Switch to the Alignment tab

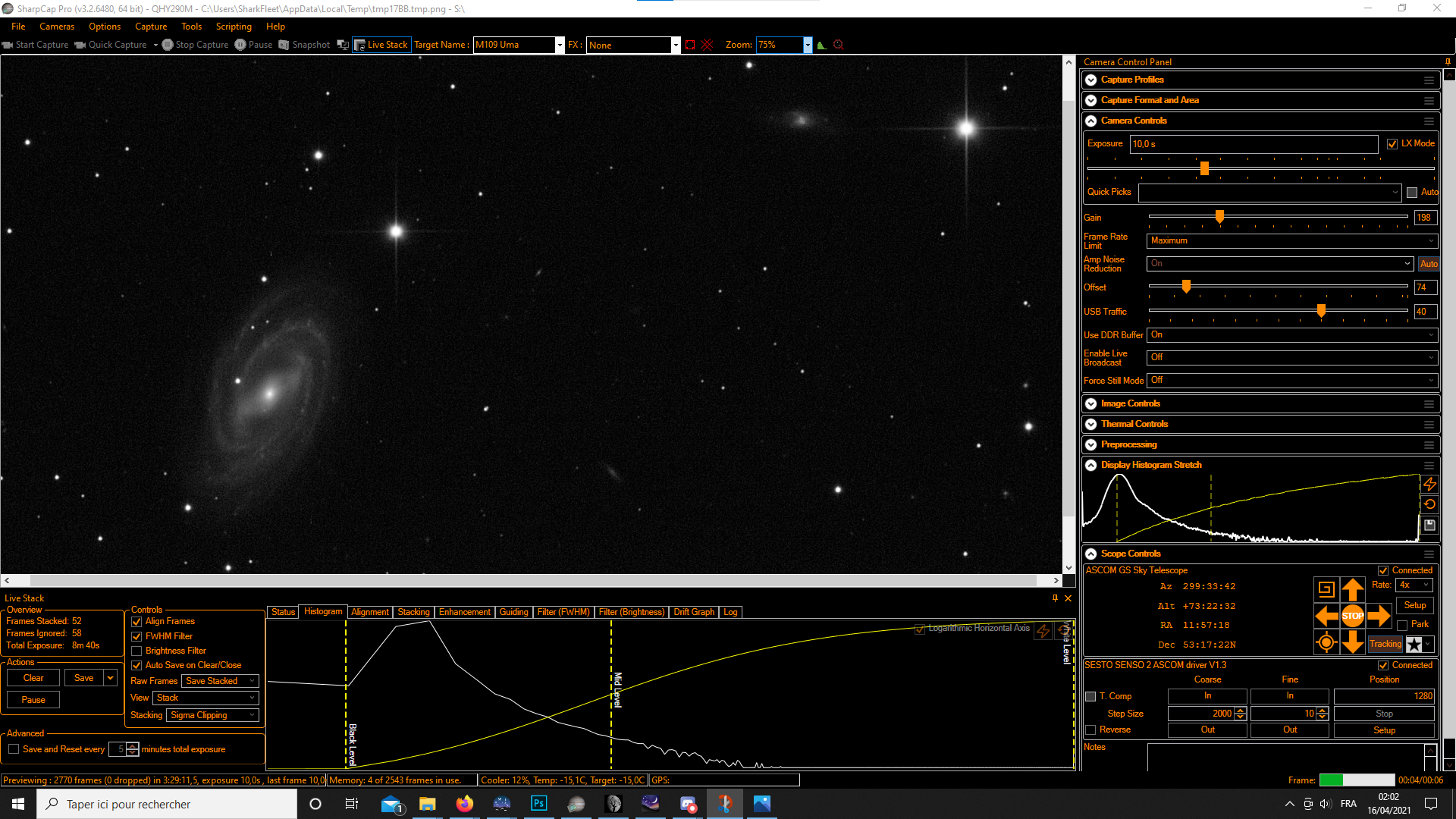(x=370, y=612)
